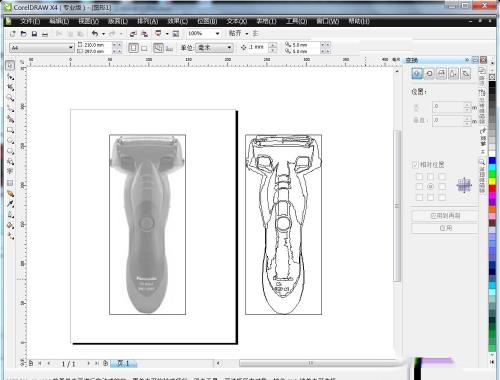Check the top-left anchor box
This screenshot has height=380, width=500.
coord(419,177)
